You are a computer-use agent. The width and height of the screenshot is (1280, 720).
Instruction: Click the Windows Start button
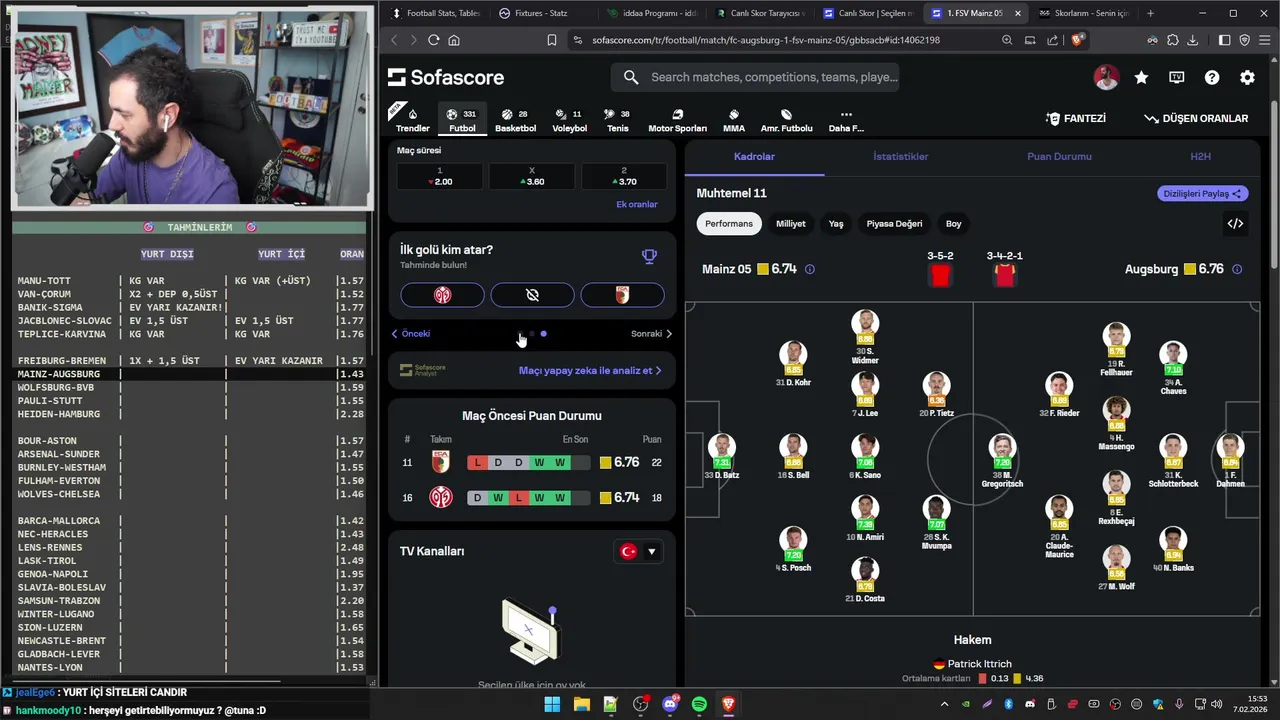pyautogui.click(x=552, y=704)
